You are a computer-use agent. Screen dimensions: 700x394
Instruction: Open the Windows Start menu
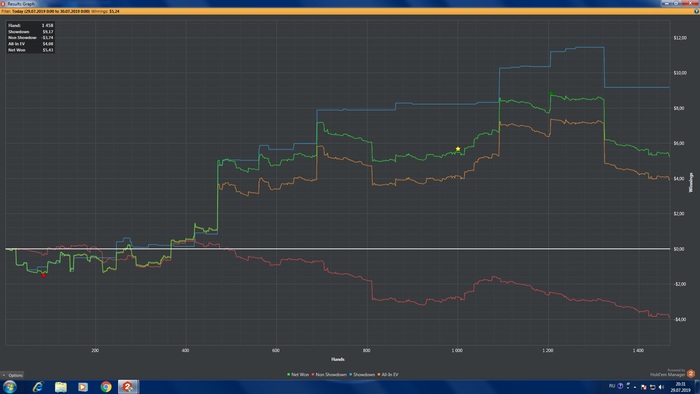pyautogui.click(x=9, y=386)
